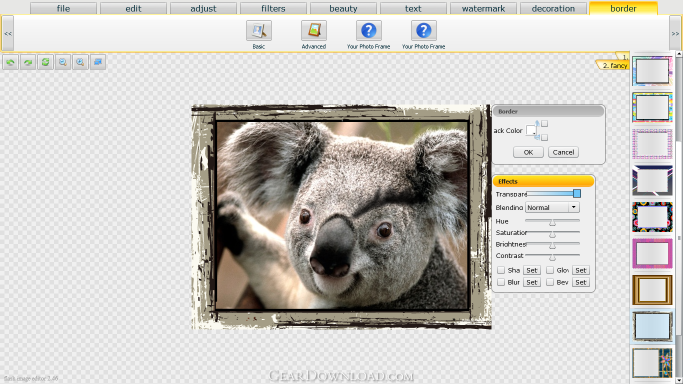Confirm border with the OK button

(528, 152)
